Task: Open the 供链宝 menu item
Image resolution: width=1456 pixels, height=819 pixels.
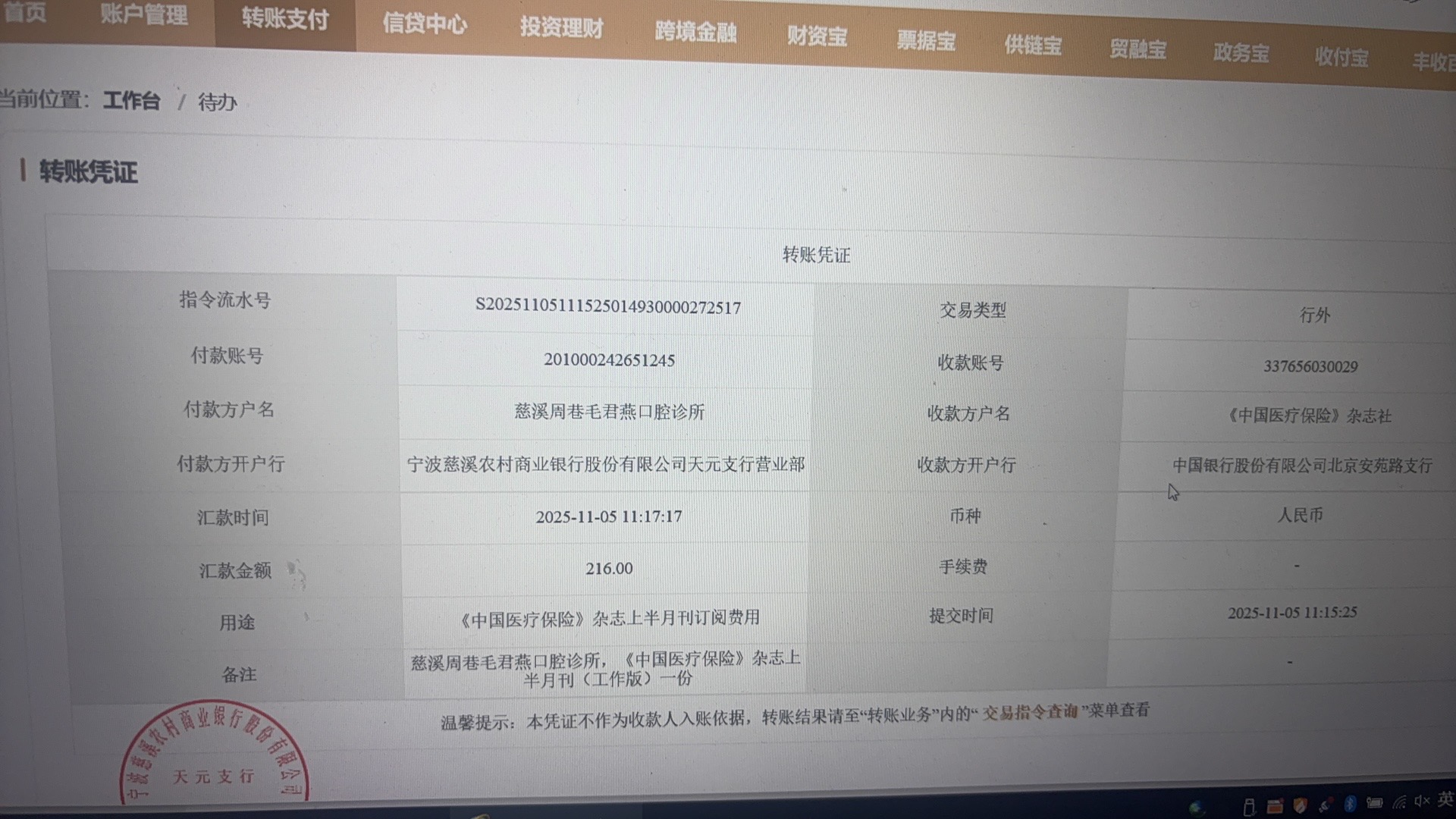Action: [x=1032, y=45]
